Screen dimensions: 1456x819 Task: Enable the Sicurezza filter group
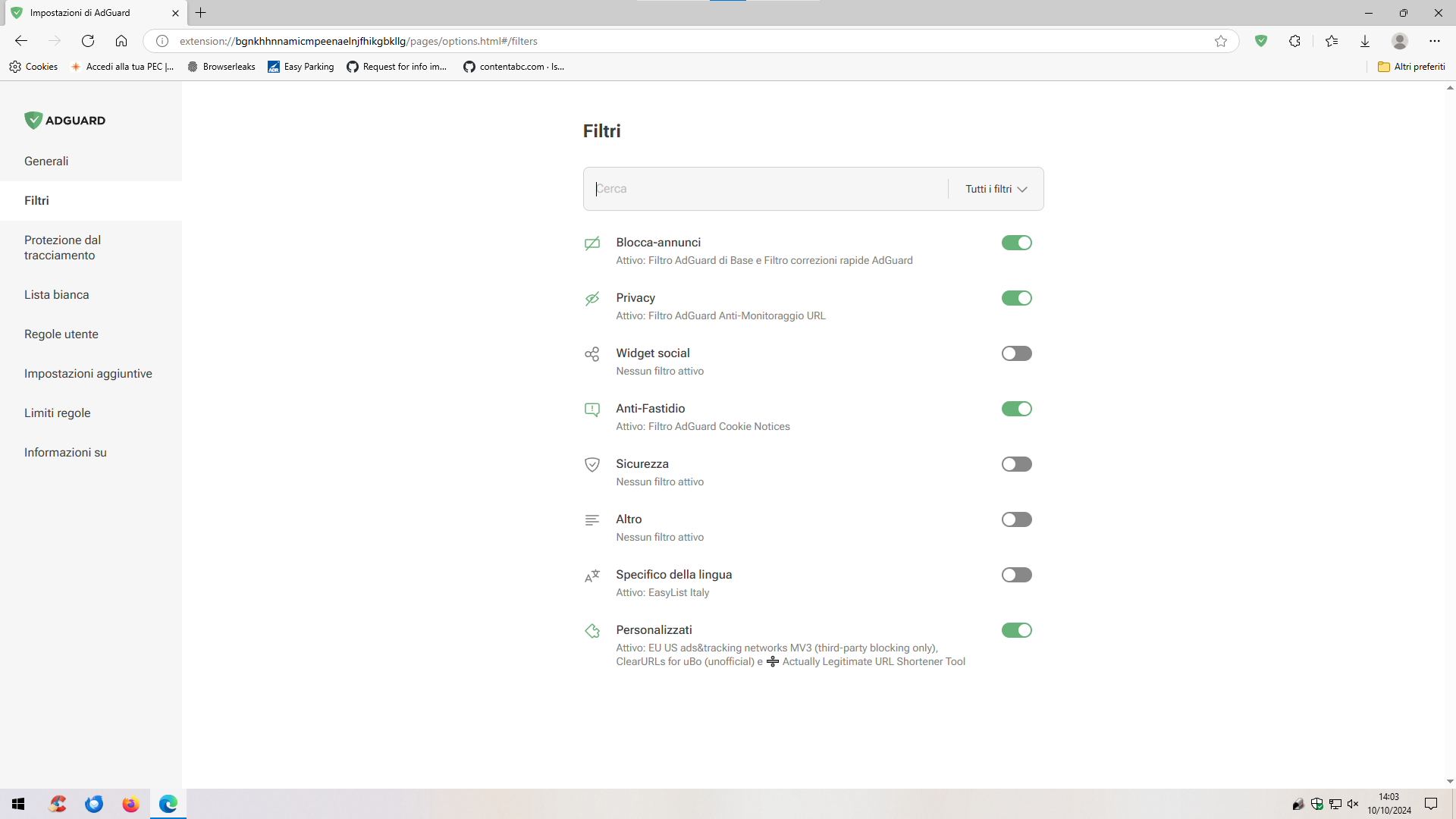pyautogui.click(x=1017, y=464)
